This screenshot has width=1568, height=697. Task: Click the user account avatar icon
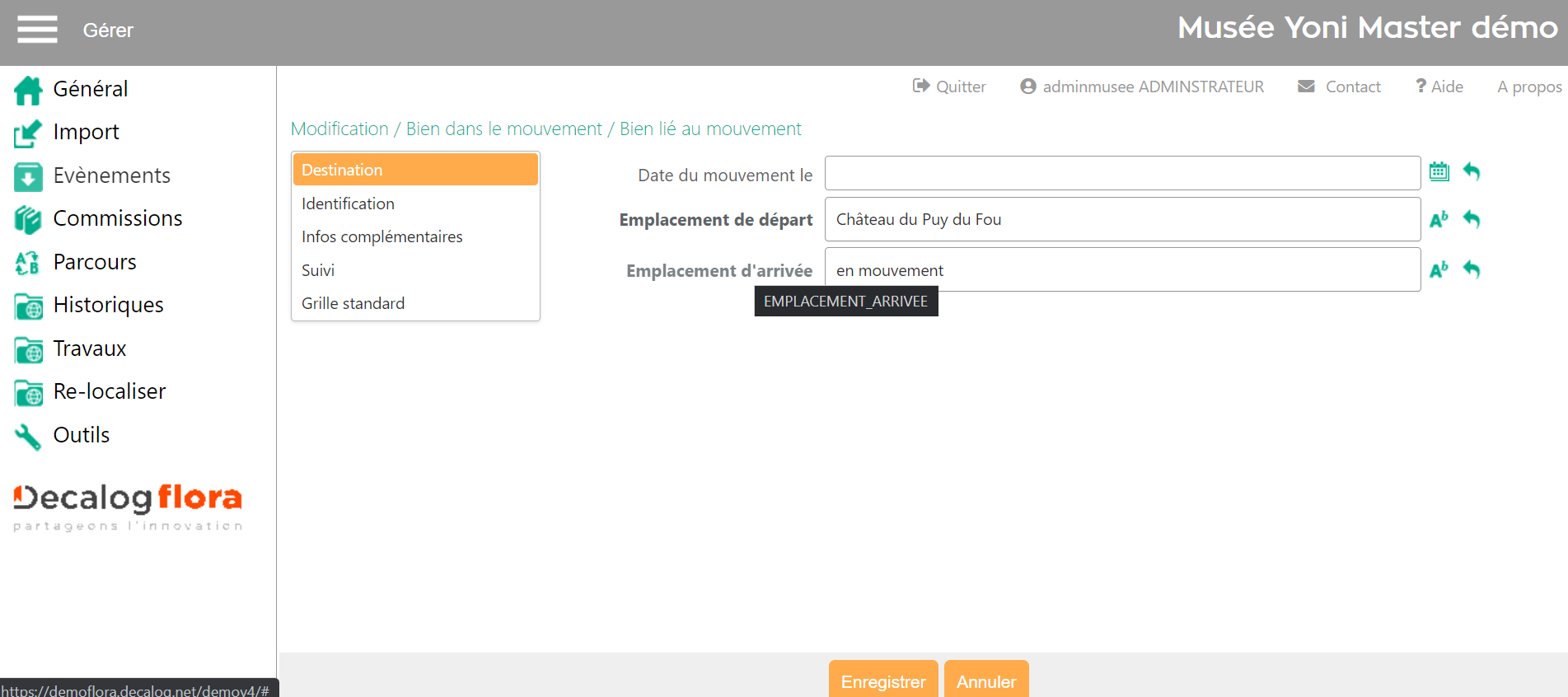pyautogui.click(x=1027, y=86)
